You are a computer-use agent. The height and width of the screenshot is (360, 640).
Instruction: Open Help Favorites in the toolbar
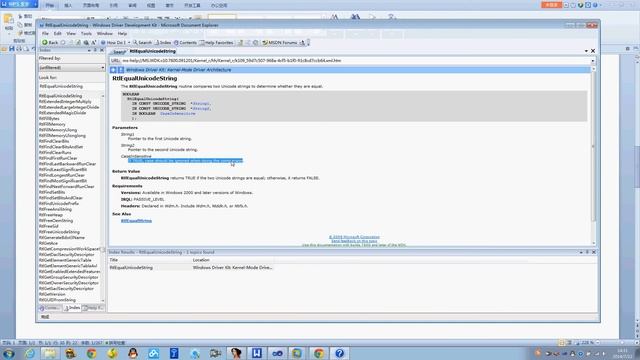pyautogui.click(x=216, y=42)
